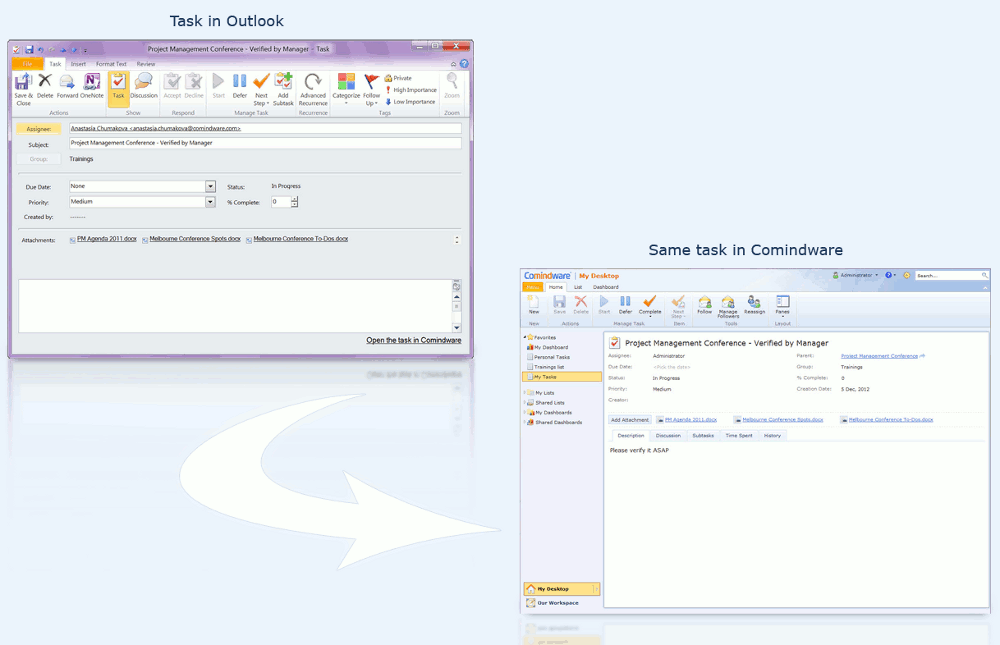Screen dimensions: 1000x645
Task: Click the search magnifier in Comindware
Action: tap(984, 276)
